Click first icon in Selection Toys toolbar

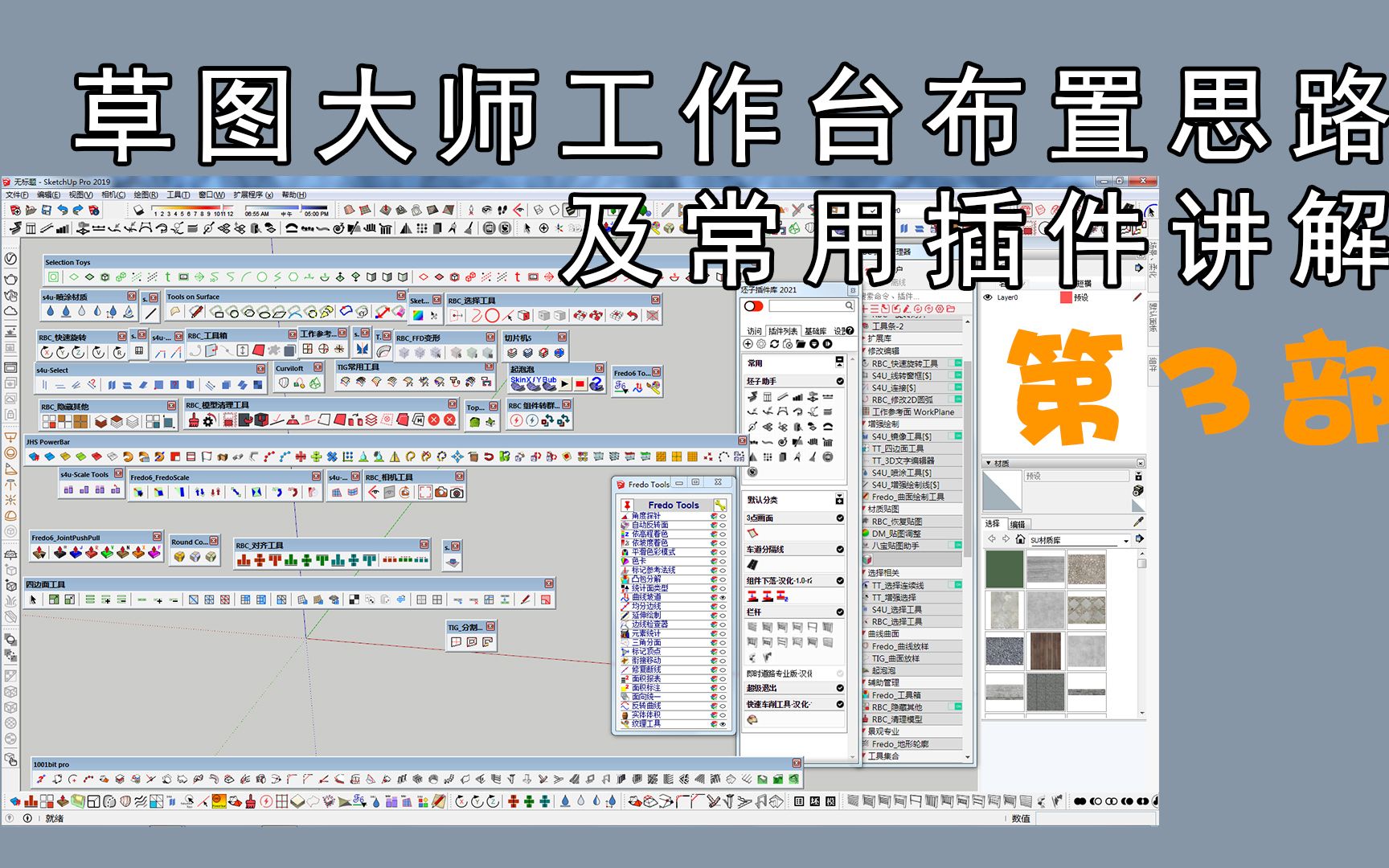coord(53,277)
